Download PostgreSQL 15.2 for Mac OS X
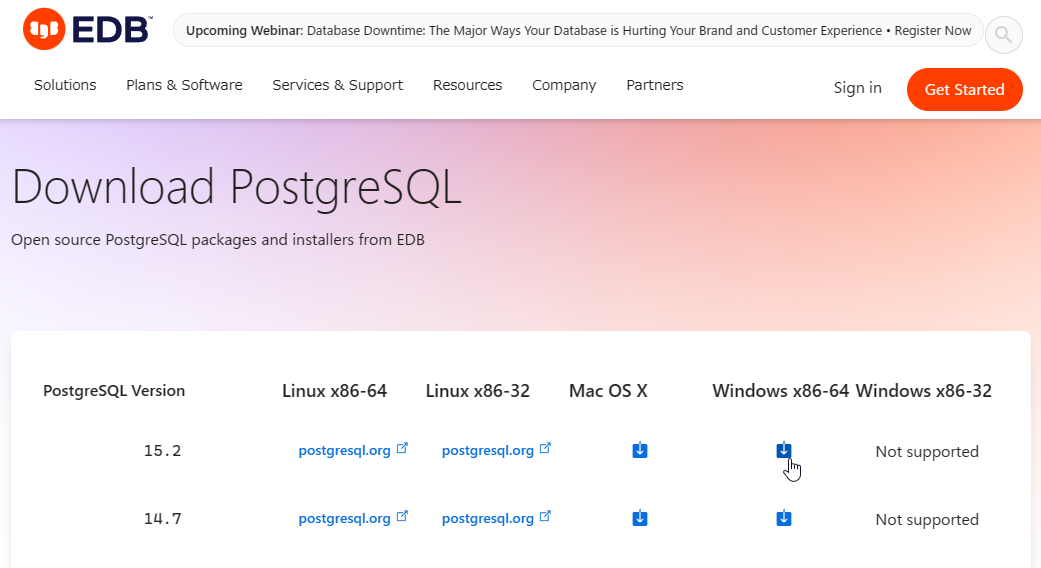The width and height of the screenshot is (1041, 568). pyautogui.click(x=640, y=451)
